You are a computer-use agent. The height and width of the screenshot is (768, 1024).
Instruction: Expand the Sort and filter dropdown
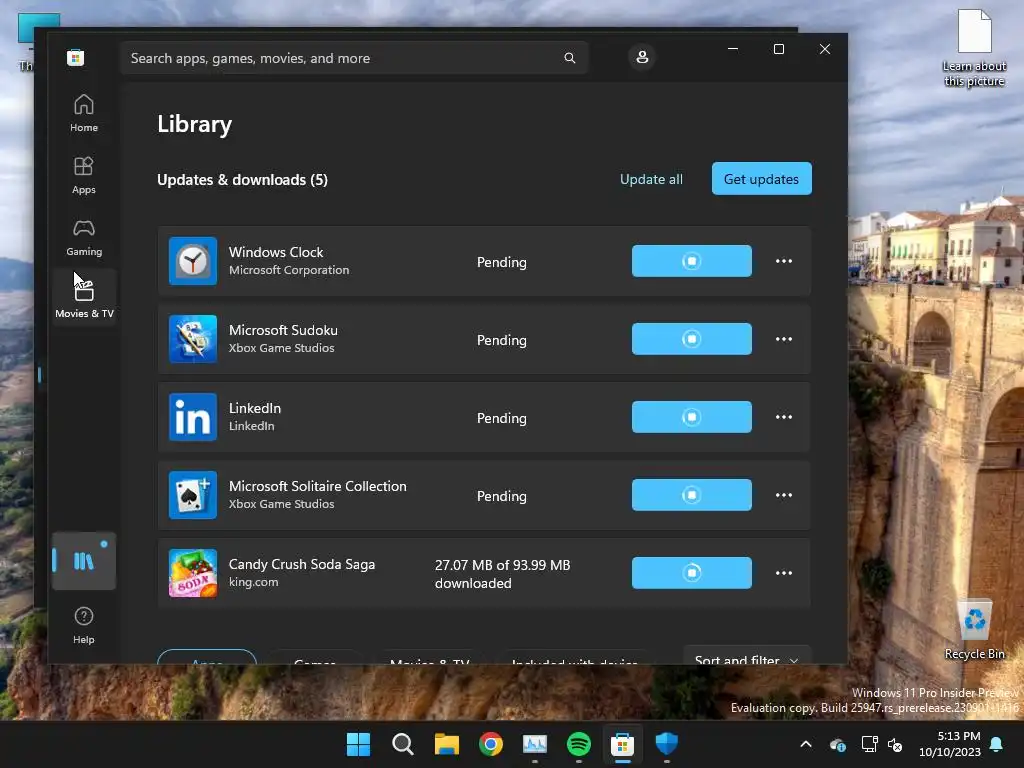click(x=746, y=656)
